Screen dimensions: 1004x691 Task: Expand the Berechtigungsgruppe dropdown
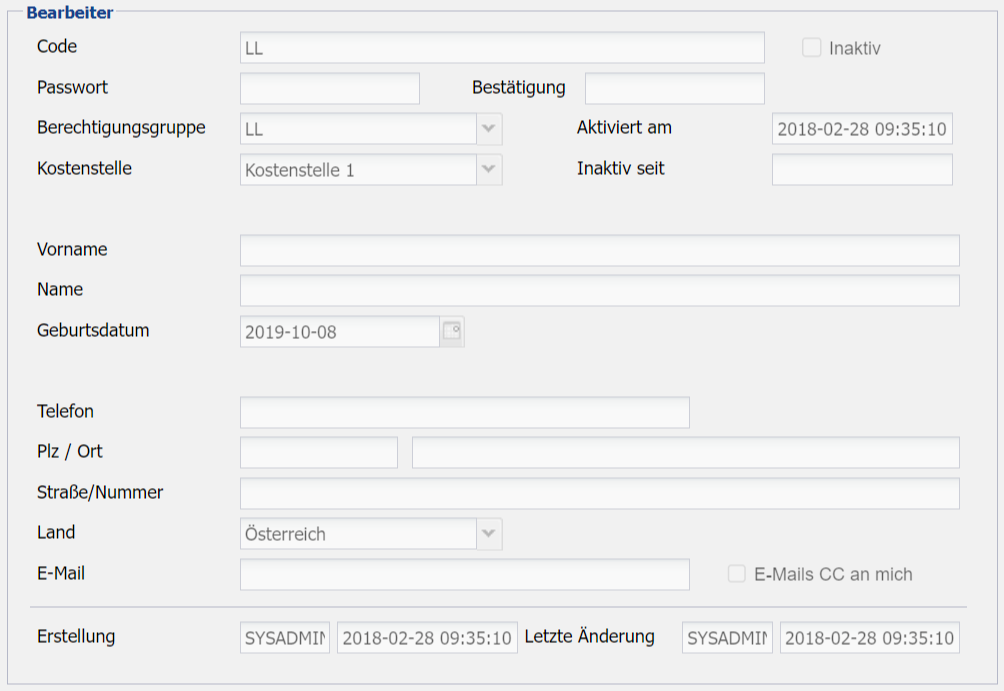488,129
